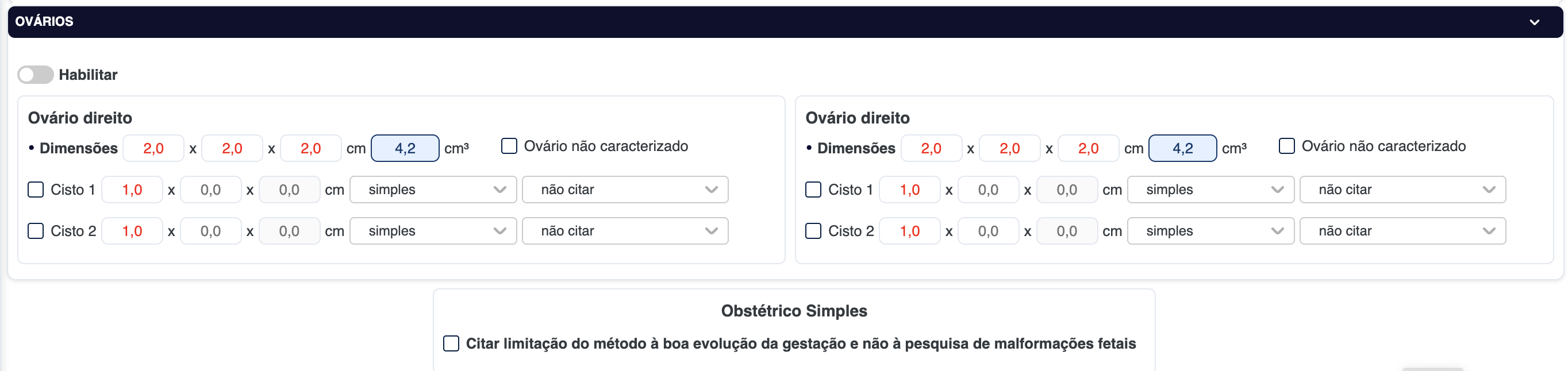The width and height of the screenshot is (1568, 371).
Task: Check 'Ovário não caracterizado' in the right panel
Action: point(1286,146)
